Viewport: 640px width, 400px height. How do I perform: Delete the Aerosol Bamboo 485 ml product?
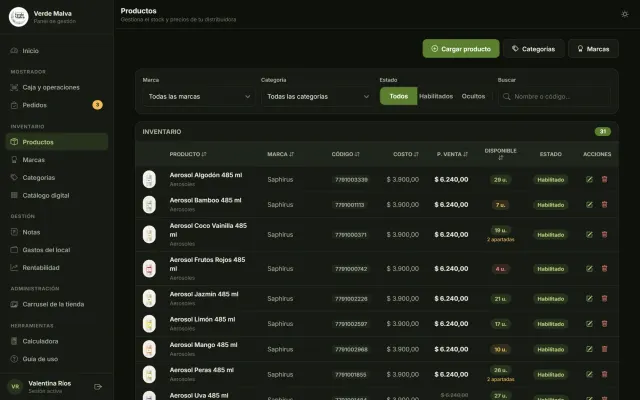pyautogui.click(x=604, y=204)
